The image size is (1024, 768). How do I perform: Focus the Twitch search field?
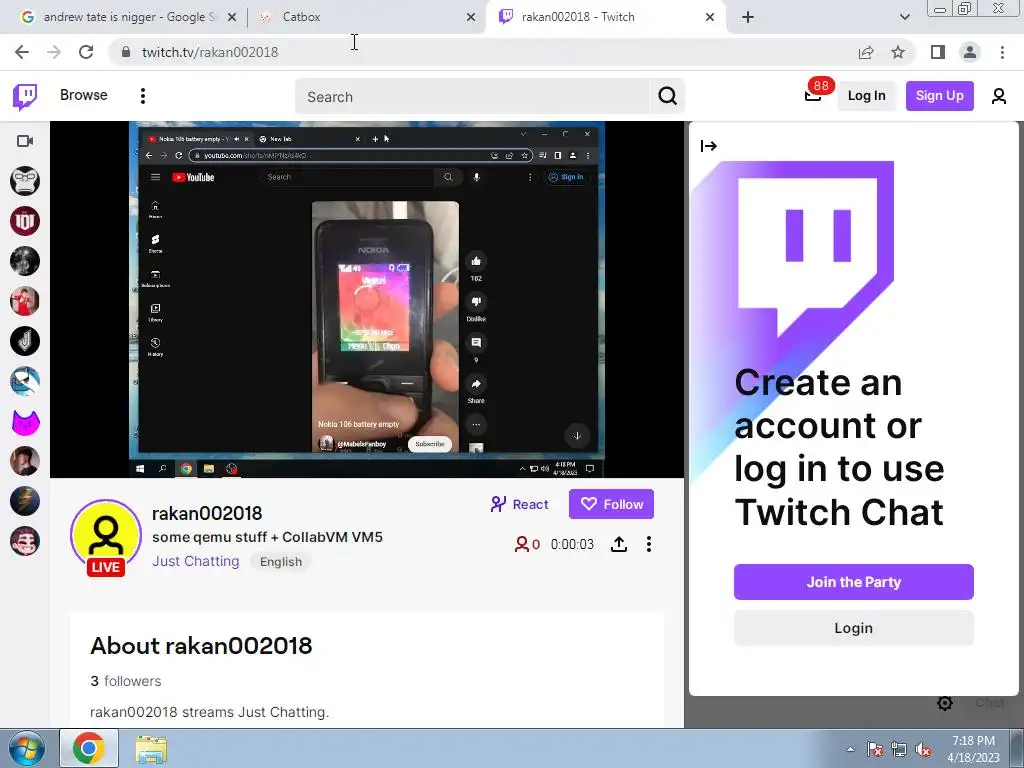(472, 97)
